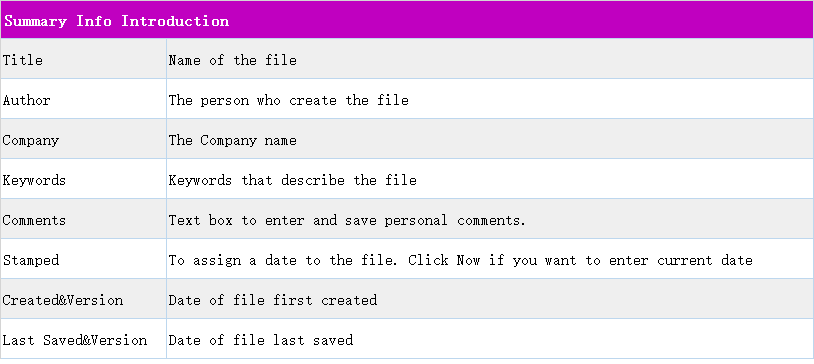Viewport: 814px width, 364px height.
Task: Click the Name of the file description
Action: tap(233, 60)
